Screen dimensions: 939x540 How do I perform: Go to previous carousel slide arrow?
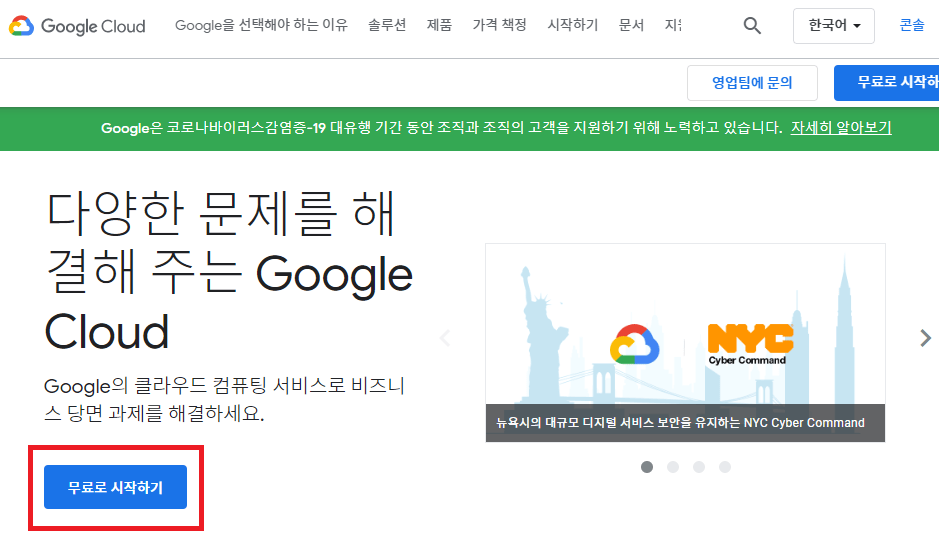446,338
